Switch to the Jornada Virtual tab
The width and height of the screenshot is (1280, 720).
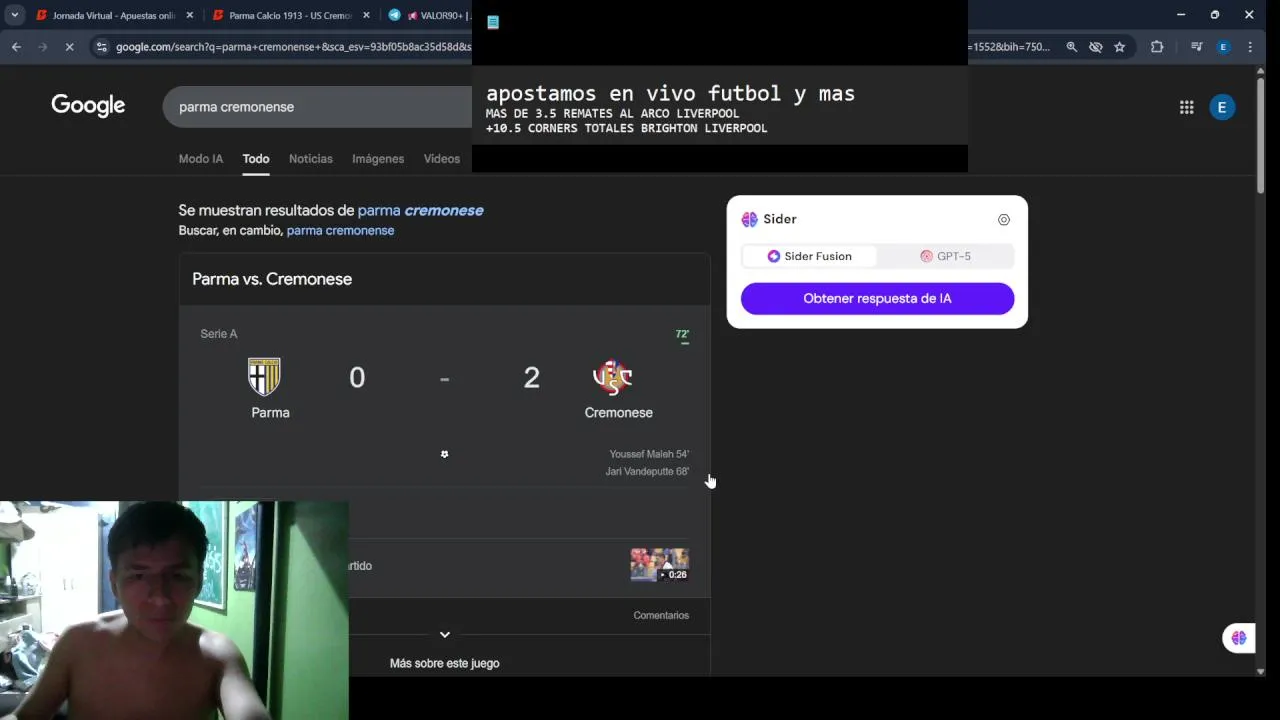115,15
